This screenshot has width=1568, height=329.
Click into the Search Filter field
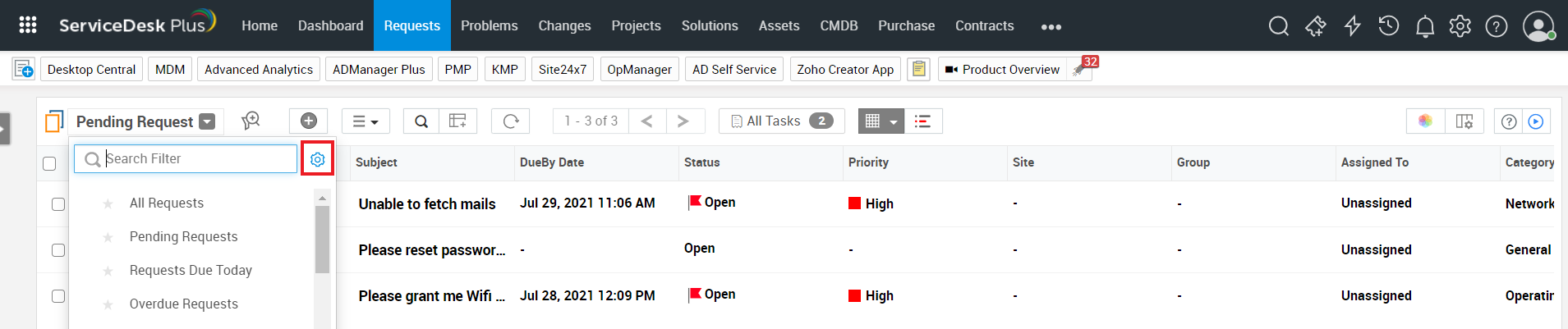[x=197, y=159]
